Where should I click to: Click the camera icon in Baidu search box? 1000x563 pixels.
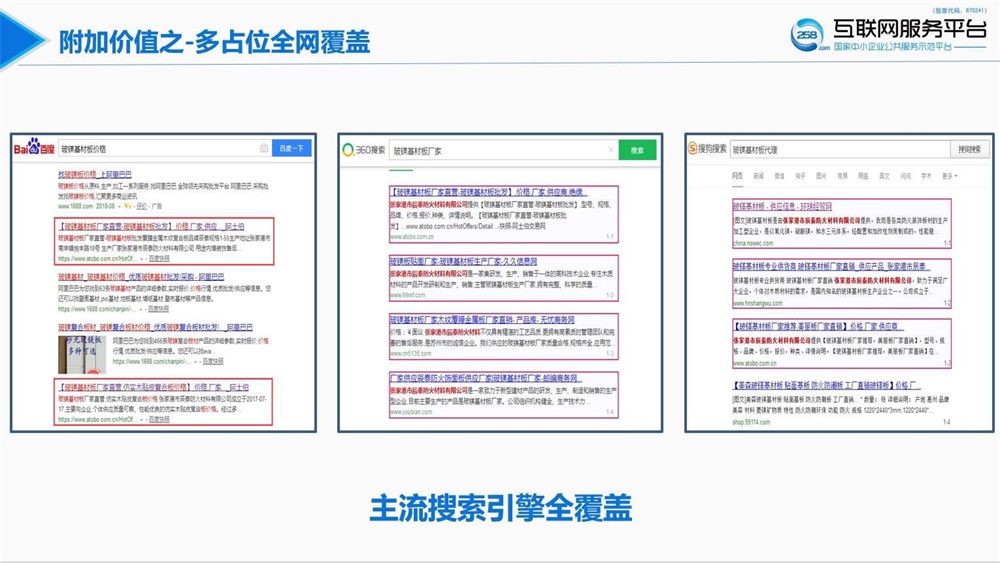click(x=264, y=148)
